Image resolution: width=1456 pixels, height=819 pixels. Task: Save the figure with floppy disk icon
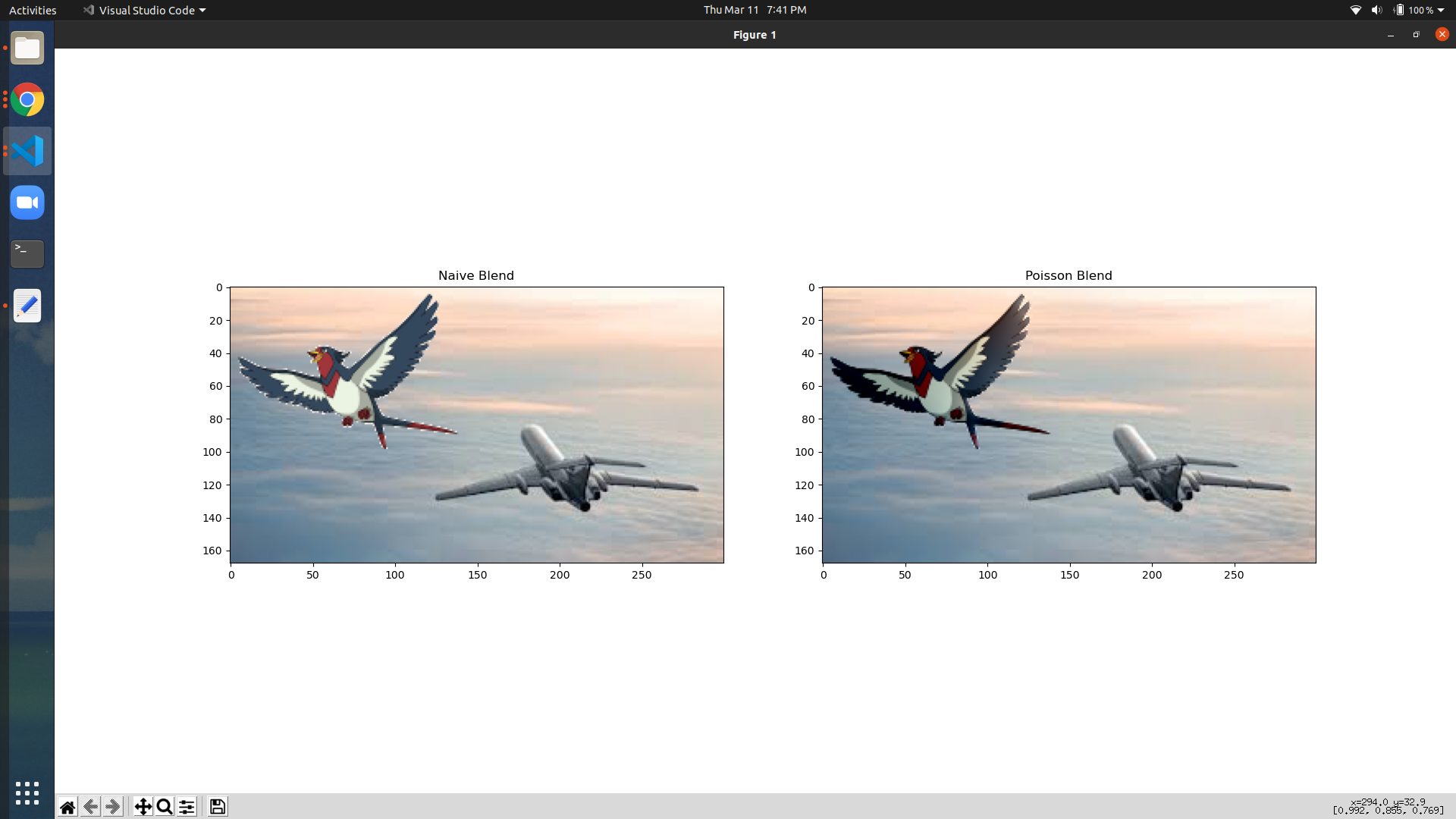[x=218, y=807]
